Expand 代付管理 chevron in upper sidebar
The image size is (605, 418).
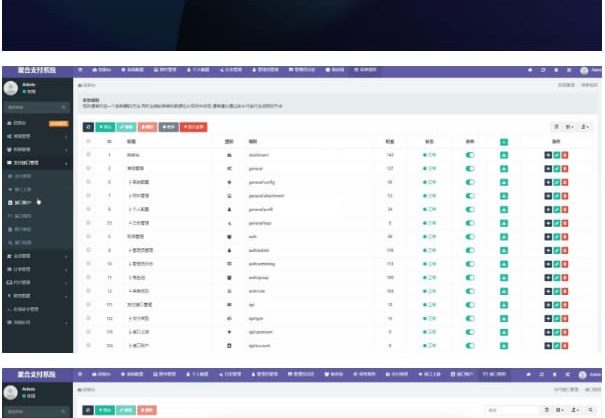pos(66,283)
